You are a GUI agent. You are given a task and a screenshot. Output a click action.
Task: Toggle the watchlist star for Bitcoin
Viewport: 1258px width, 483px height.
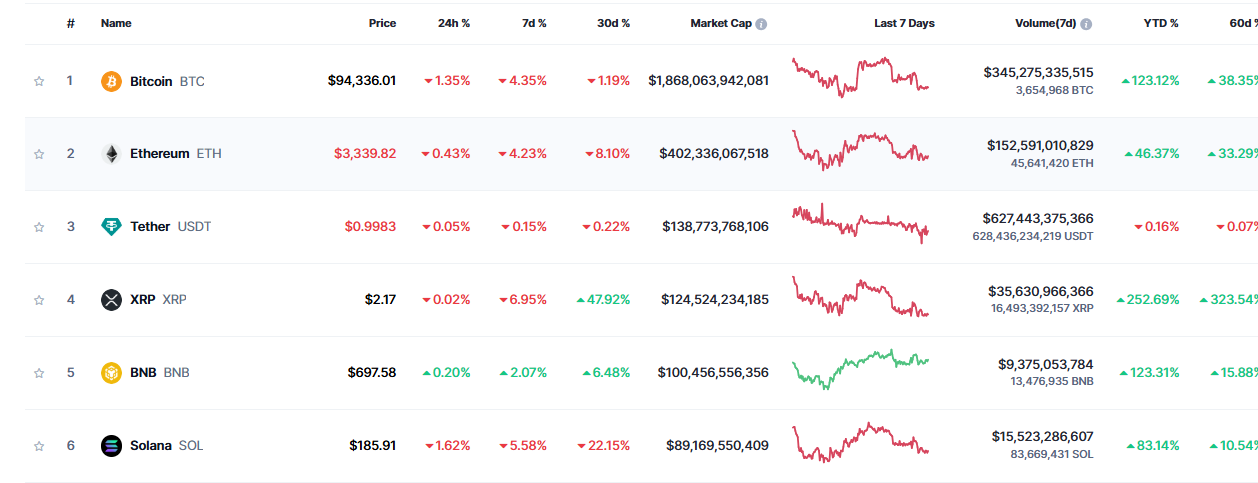39,81
